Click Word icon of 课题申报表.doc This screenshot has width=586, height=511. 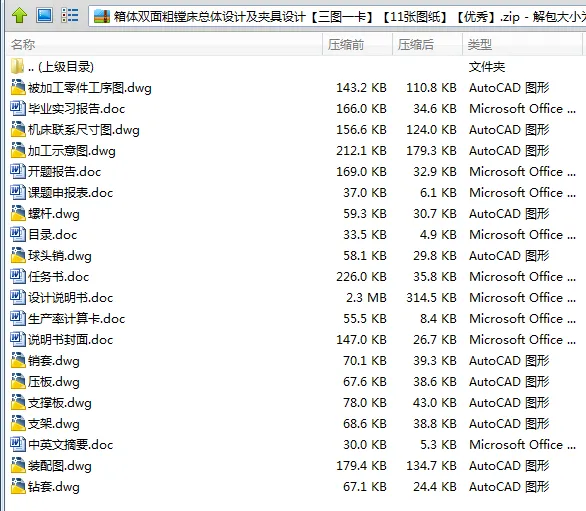click(18, 192)
